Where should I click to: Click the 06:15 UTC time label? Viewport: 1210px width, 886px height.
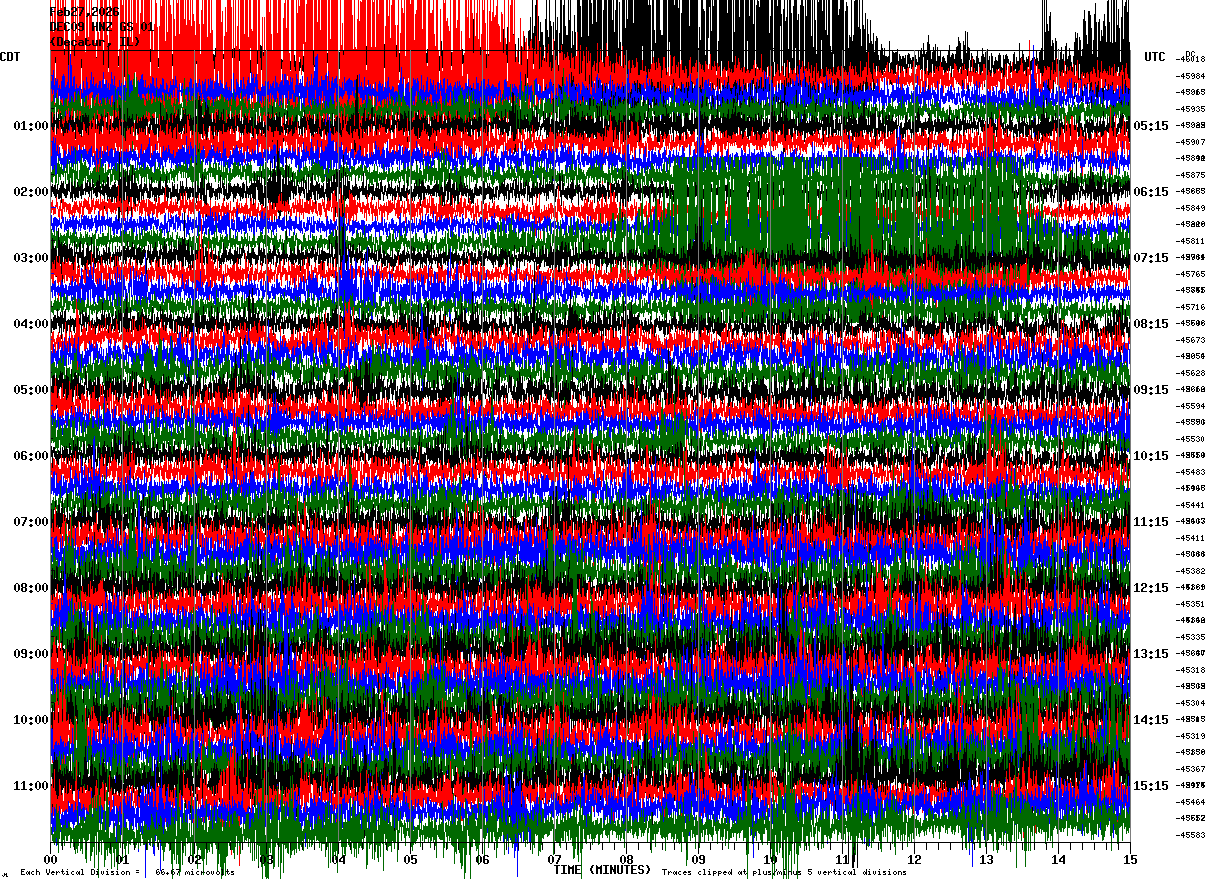click(x=1151, y=192)
